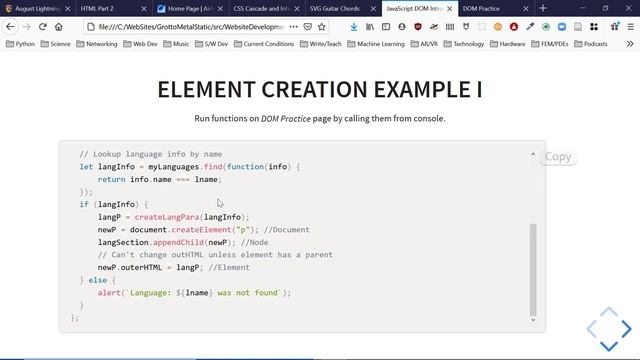Open the Library bookshelf icon

370,27
